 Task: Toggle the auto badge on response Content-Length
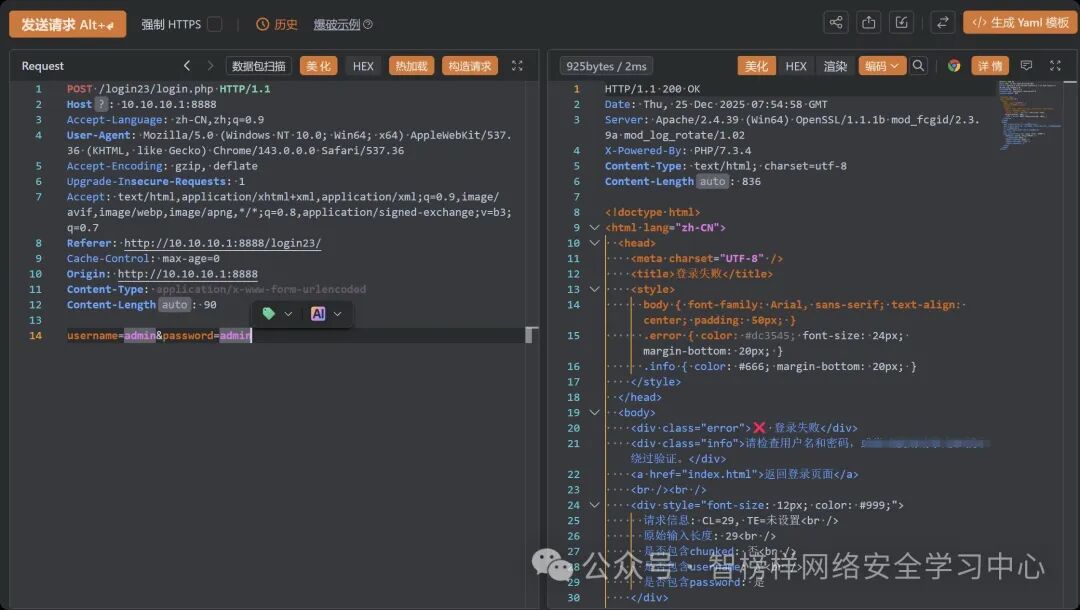coord(712,181)
